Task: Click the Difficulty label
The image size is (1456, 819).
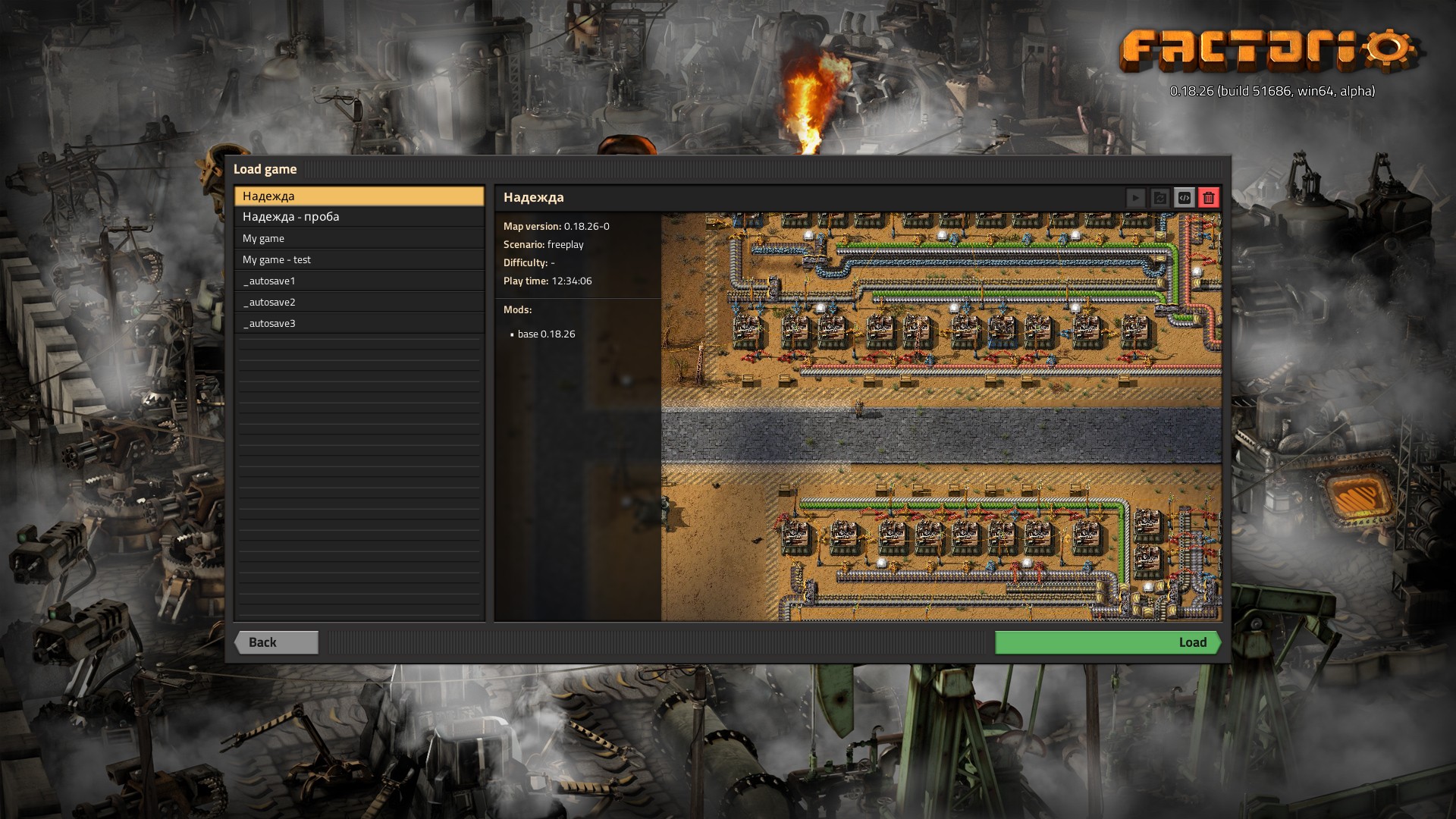Action: click(x=526, y=262)
